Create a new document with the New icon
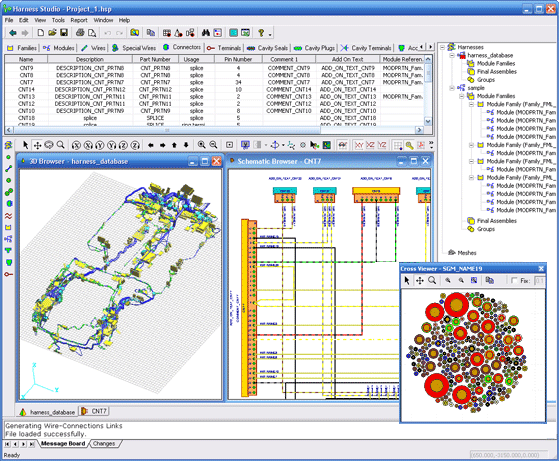This screenshot has height=461, width=559. click(41, 33)
